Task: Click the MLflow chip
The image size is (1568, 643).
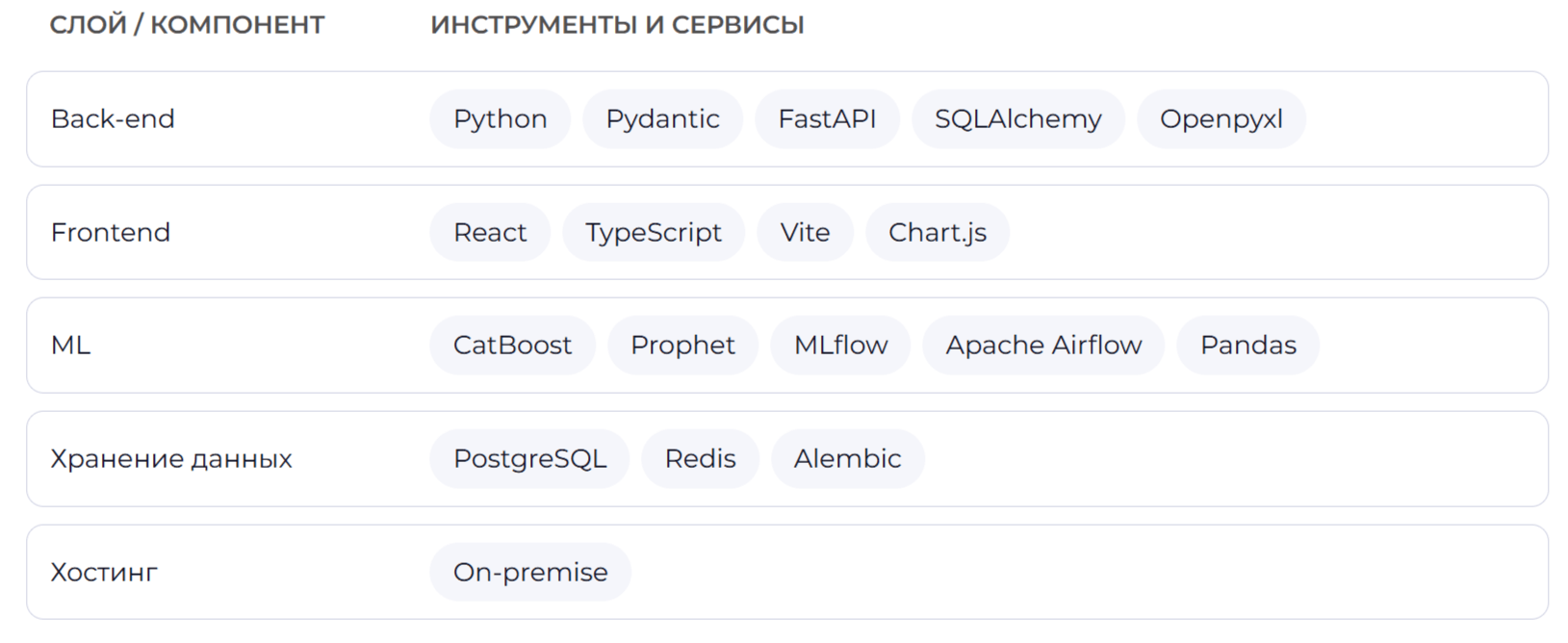Action: click(x=840, y=346)
